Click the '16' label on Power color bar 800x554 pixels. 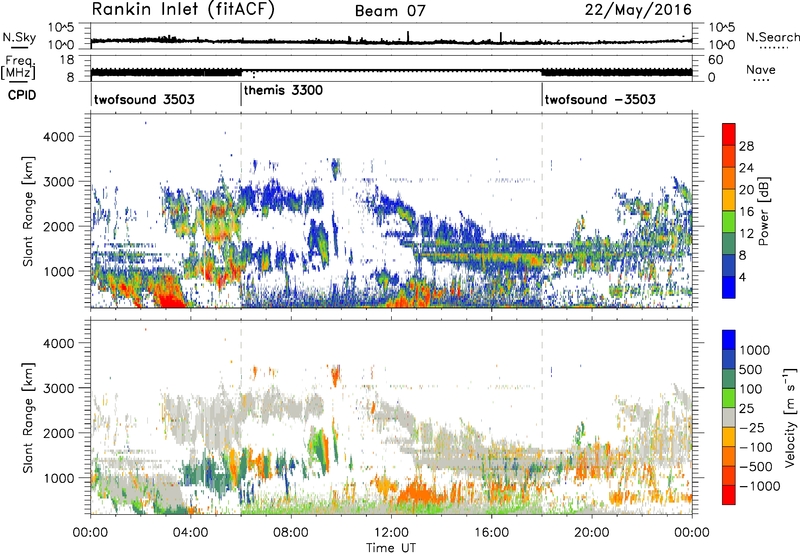click(x=746, y=212)
